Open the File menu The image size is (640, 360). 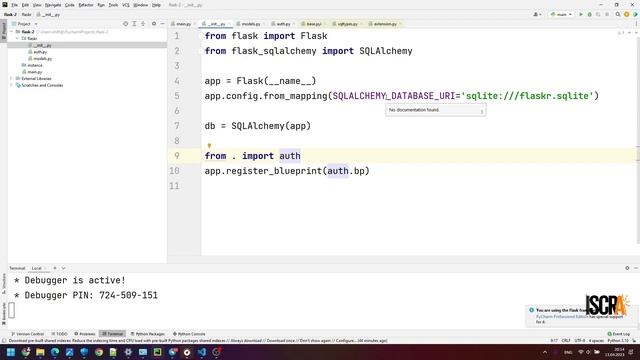pos(14,5)
